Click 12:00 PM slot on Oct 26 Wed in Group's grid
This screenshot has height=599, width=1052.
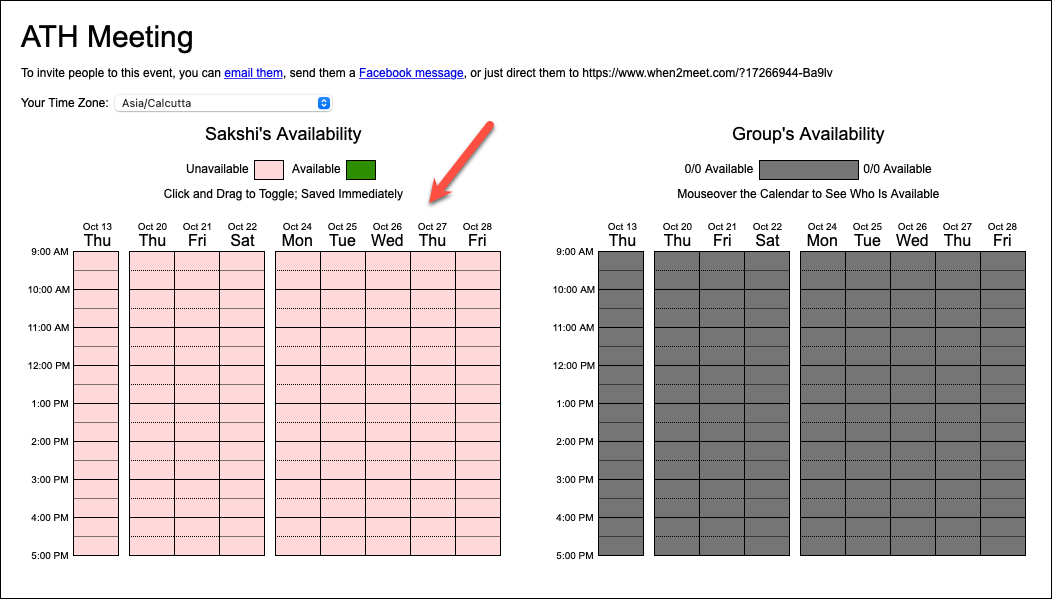[x=912, y=375]
